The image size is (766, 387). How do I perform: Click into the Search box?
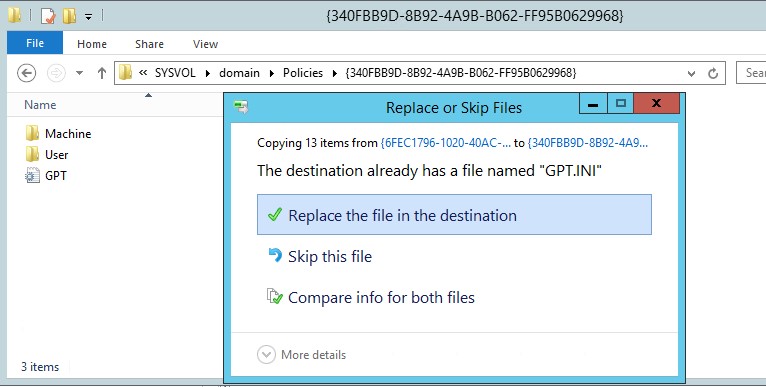(x=751, y=73)
